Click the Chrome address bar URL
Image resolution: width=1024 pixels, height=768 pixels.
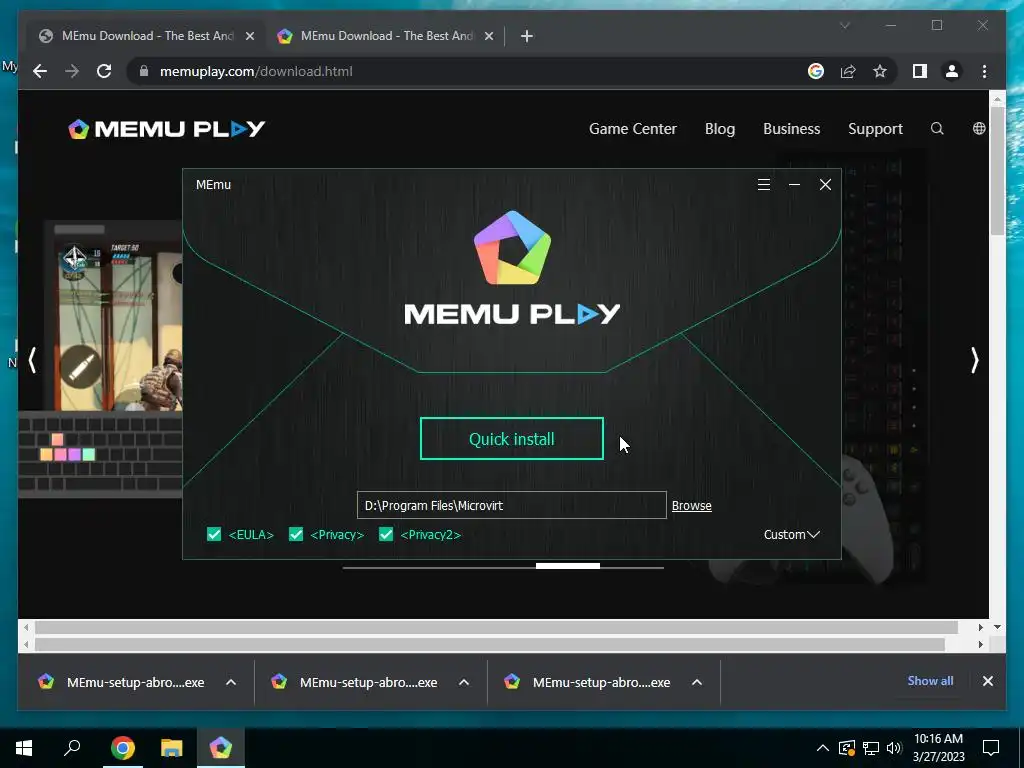click(x=256, y=71)
